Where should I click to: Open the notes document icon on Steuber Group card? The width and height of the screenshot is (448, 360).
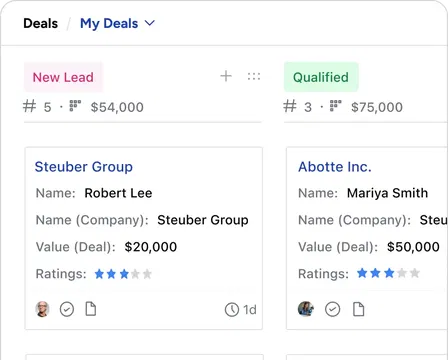click(x=91, y=309)
